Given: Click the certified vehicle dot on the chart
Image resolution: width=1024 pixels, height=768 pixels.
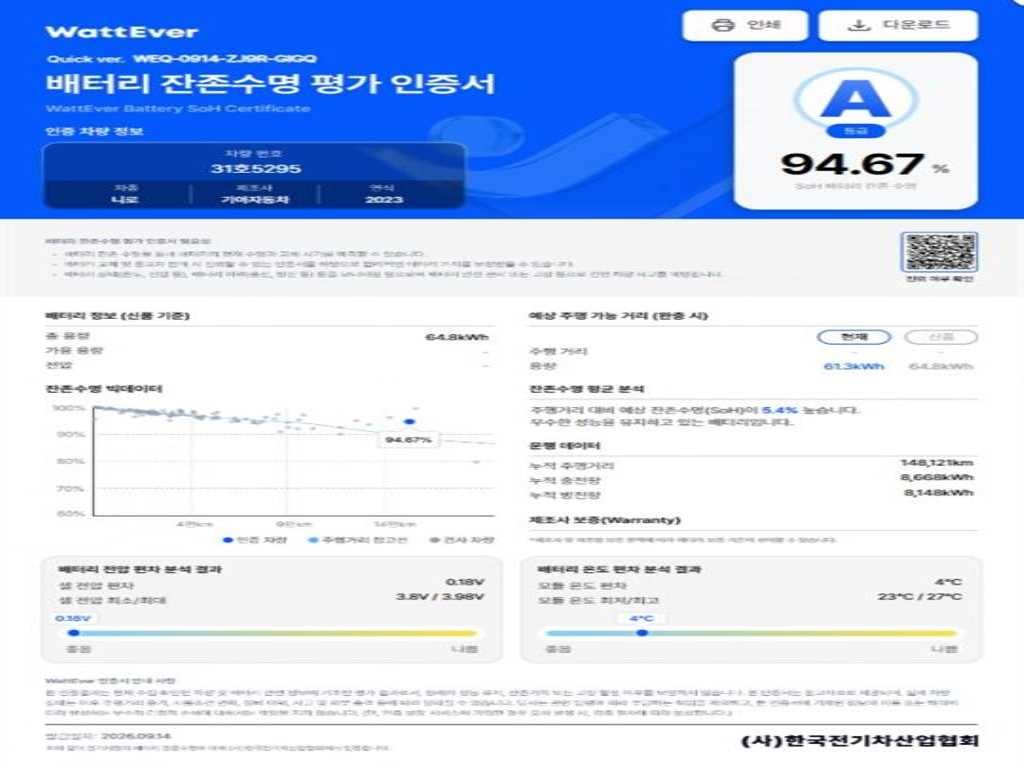Looking at the screenshot, I should pos(409,422).
